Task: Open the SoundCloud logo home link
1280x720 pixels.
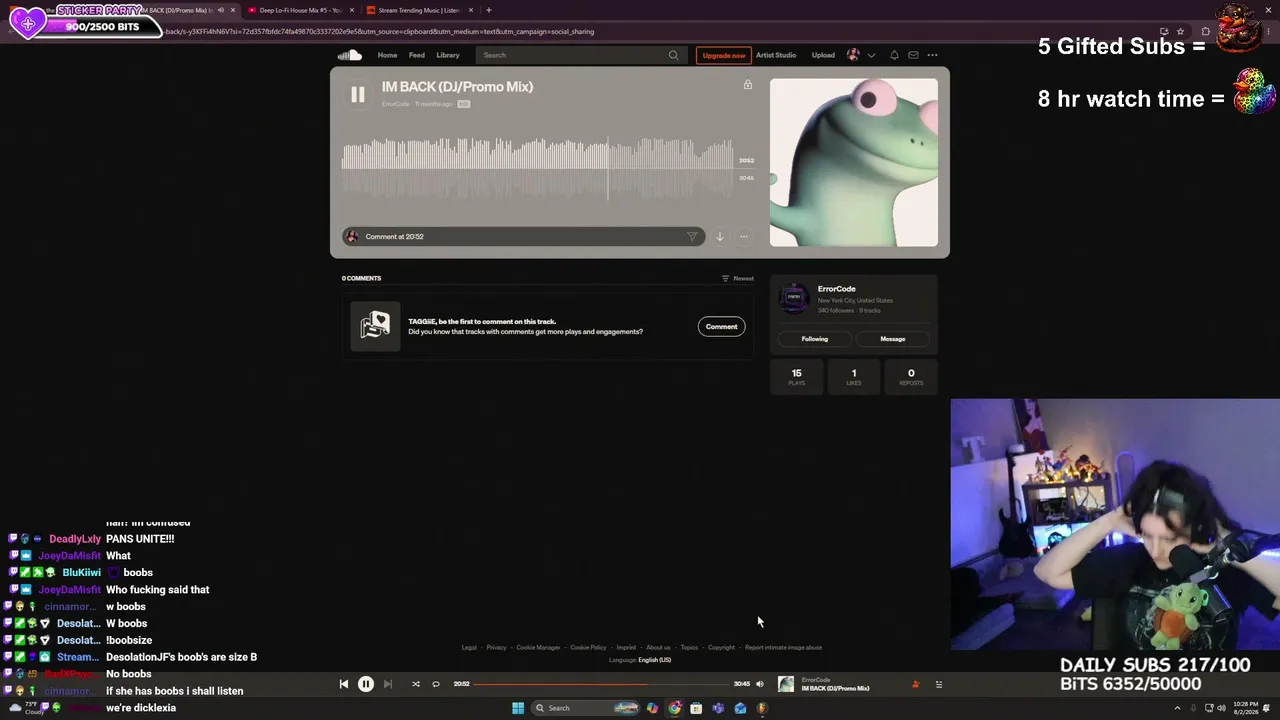Action: (349, 55)
